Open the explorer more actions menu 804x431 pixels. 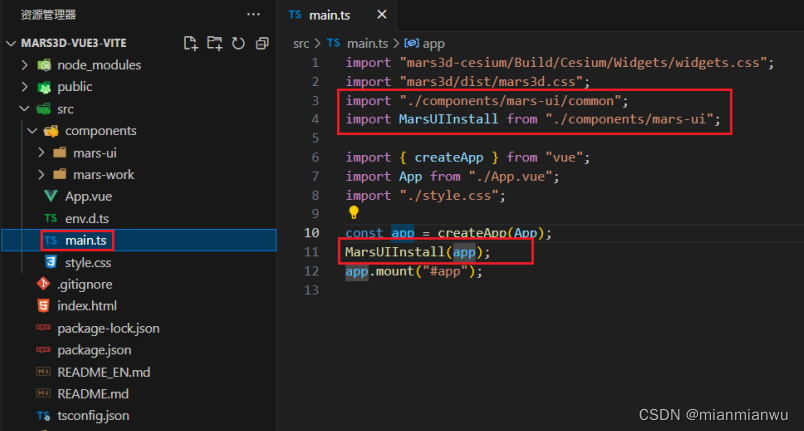tap(253, 14)
